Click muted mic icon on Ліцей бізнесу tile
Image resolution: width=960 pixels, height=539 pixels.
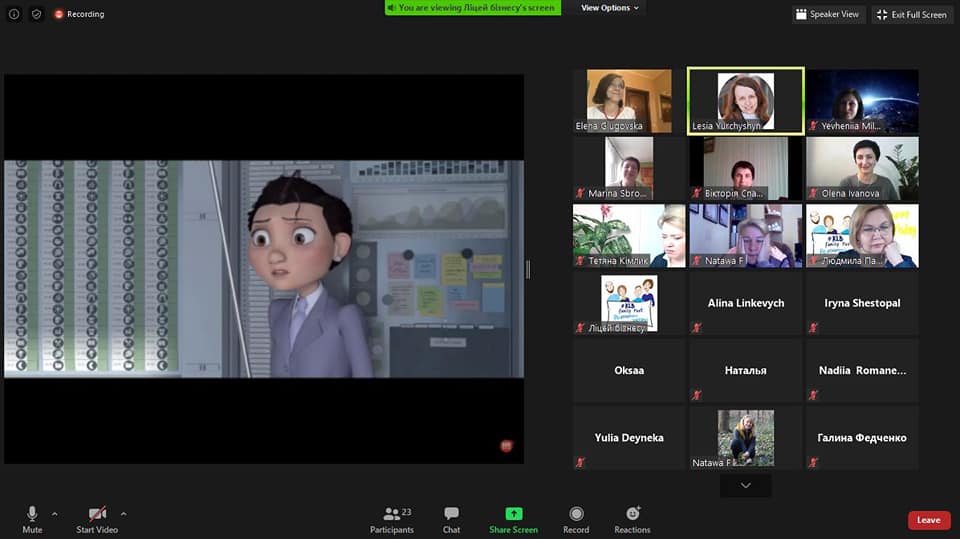point(580,328)
